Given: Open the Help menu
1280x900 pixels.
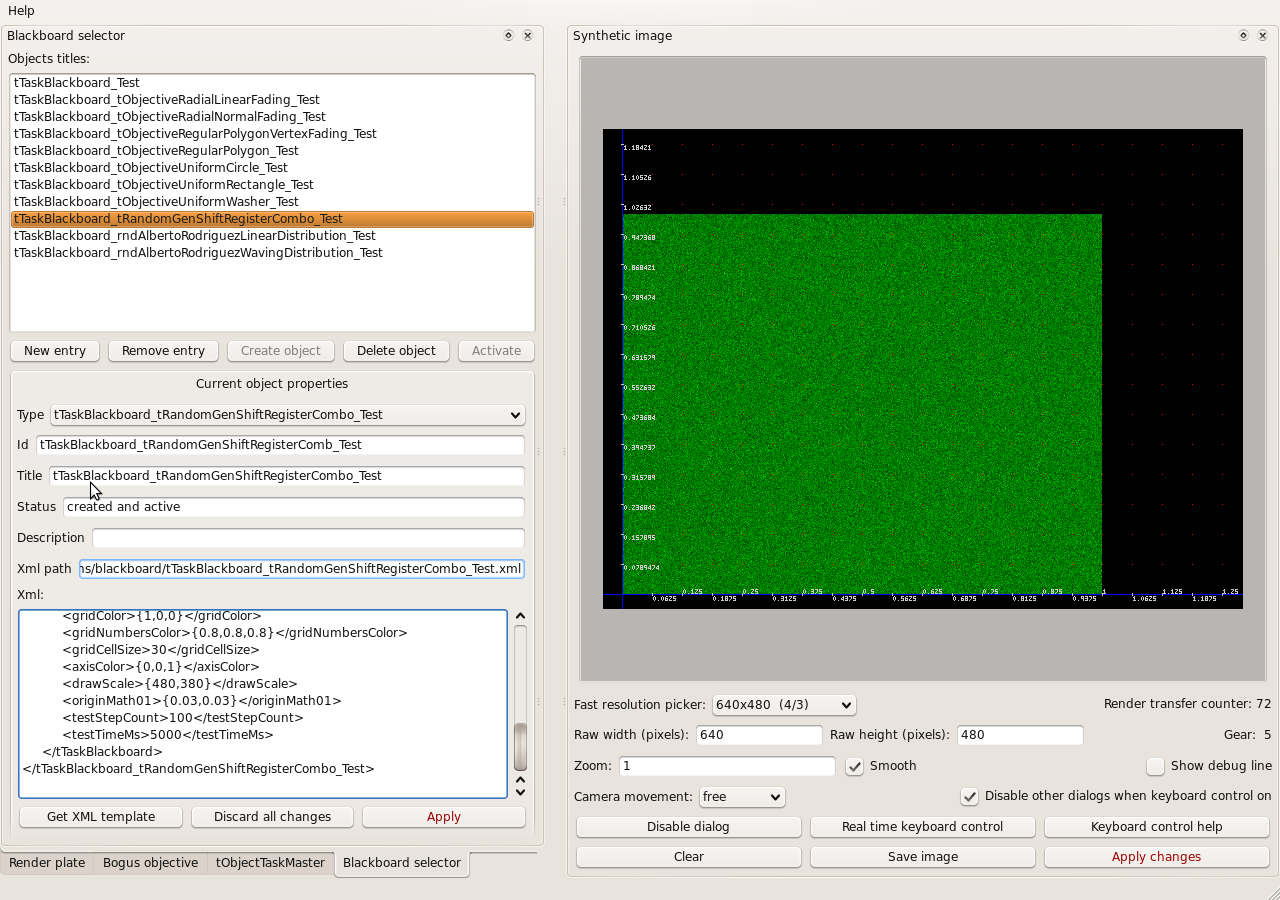Looking at the screenshot, I should pos(21,10).
